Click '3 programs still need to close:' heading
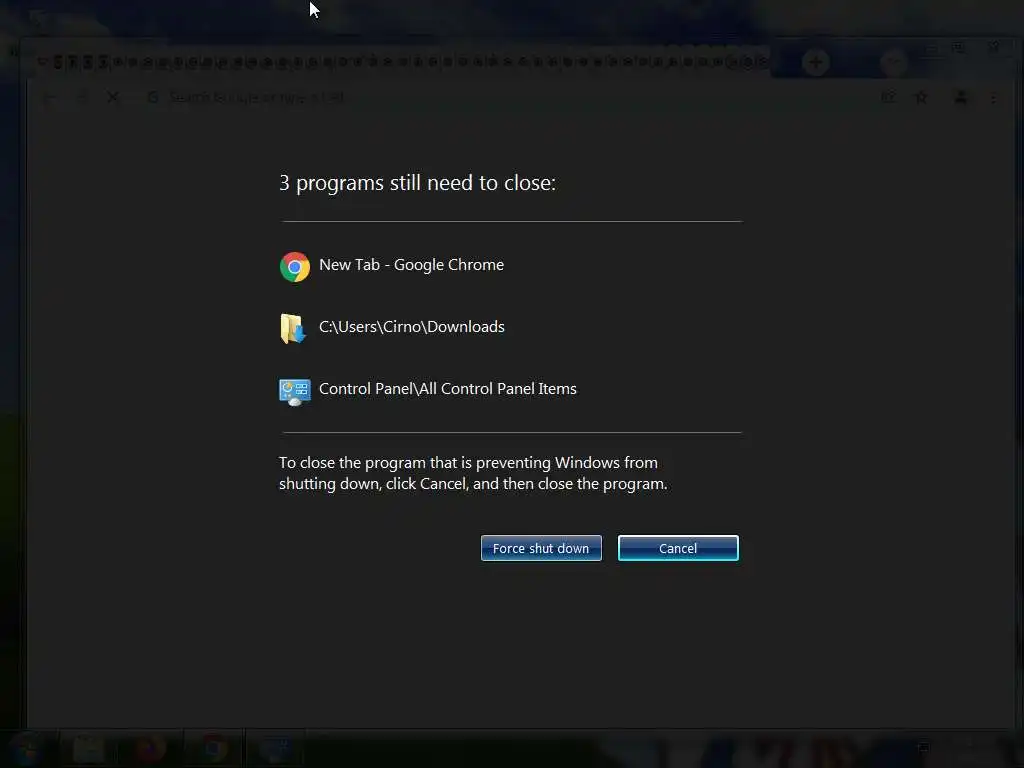The height and width of the screenshot is (768, 1024). coord(417,183)
